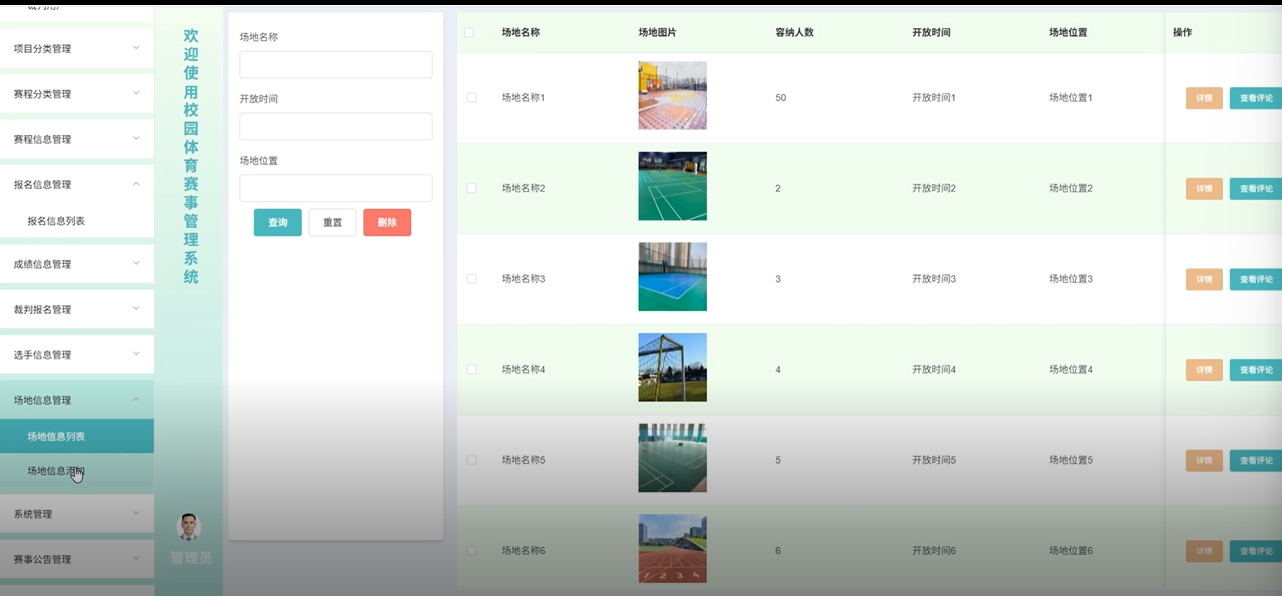Open the 场地名称6 running track image
Screen dimensions: 1282x596
pyautogui.click(x=672, y=549)
